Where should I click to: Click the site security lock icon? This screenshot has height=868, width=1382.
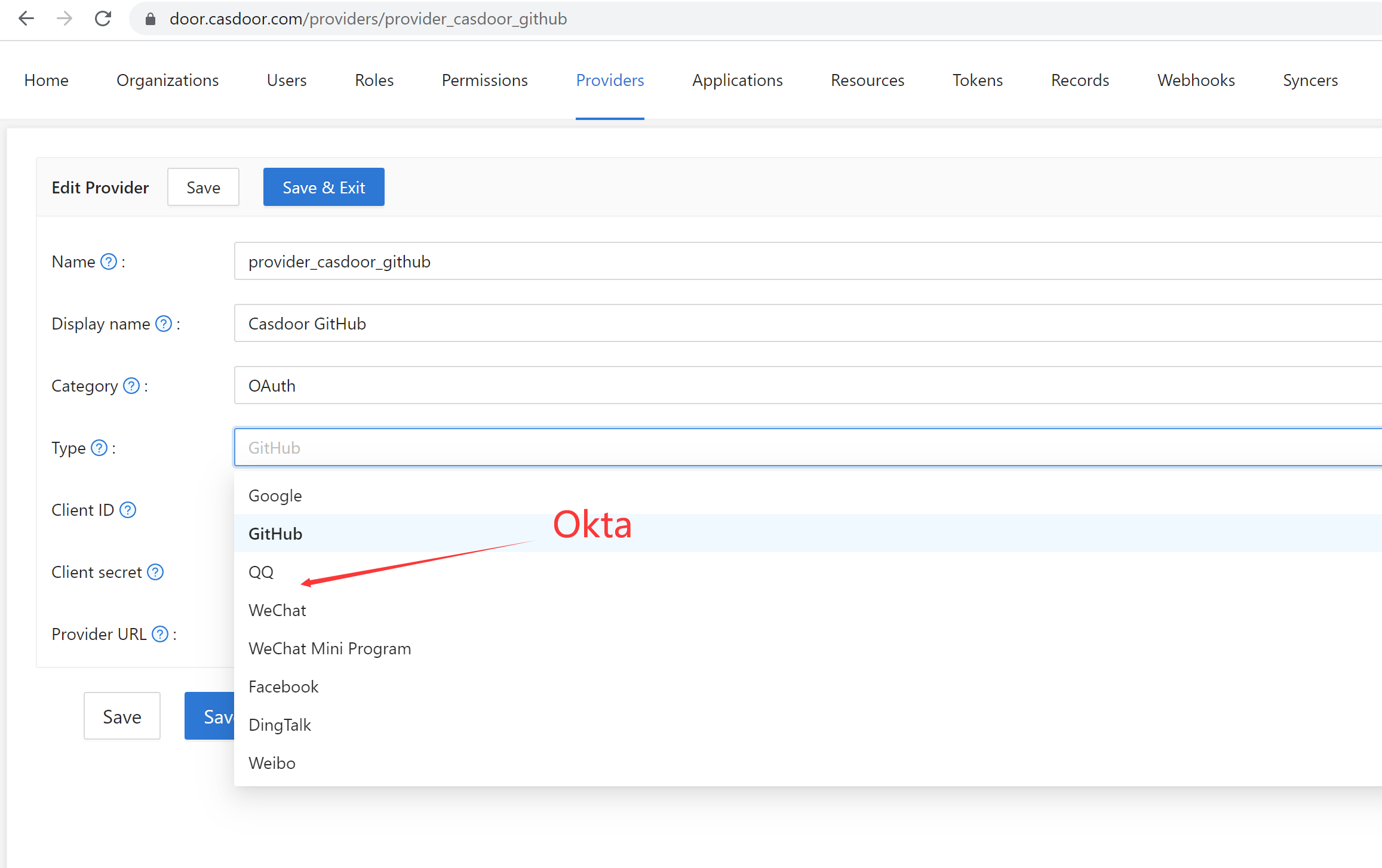click(150, 19)
